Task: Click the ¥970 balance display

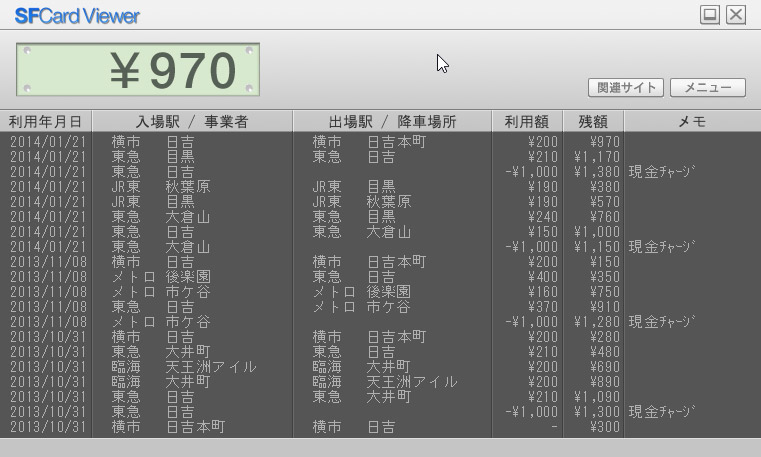Action: coord(138,70)
